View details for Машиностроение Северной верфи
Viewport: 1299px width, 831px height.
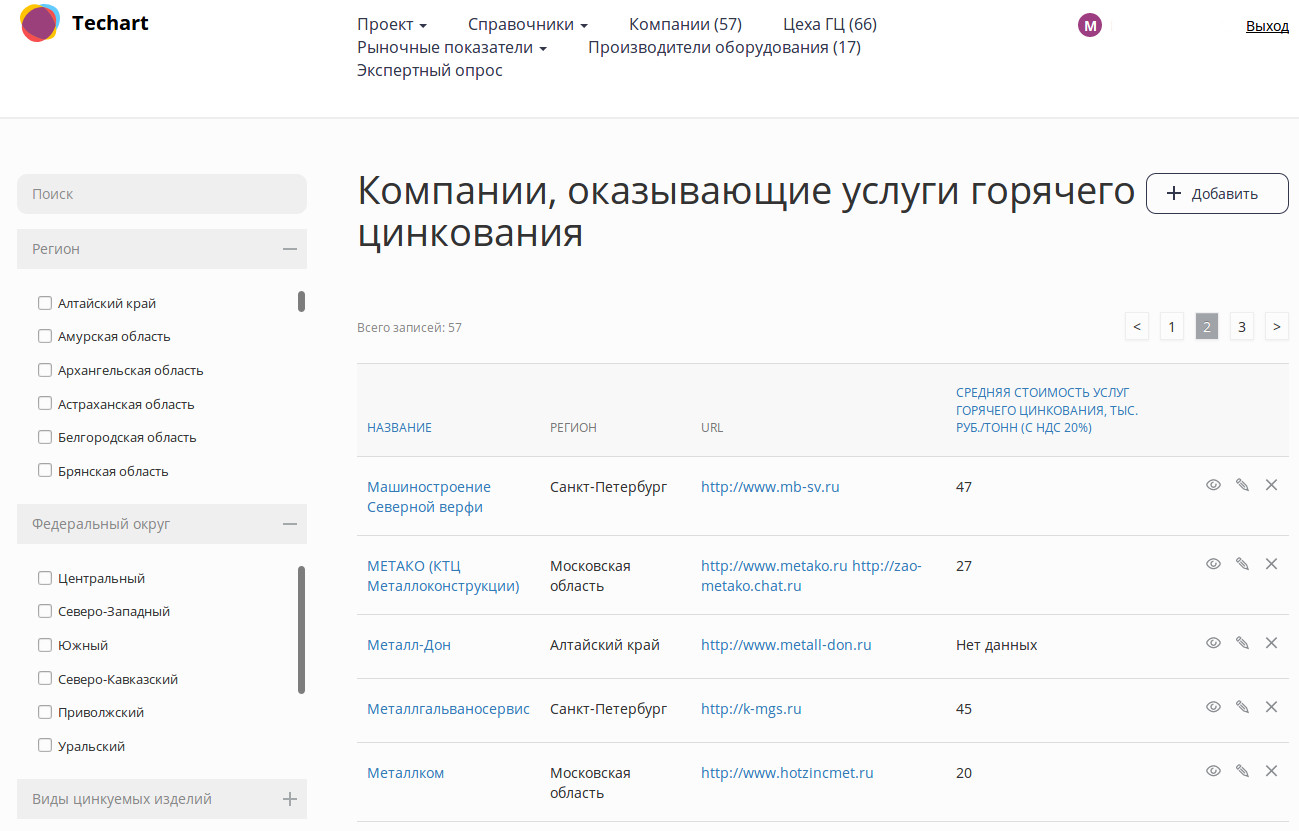(1213, 485)
